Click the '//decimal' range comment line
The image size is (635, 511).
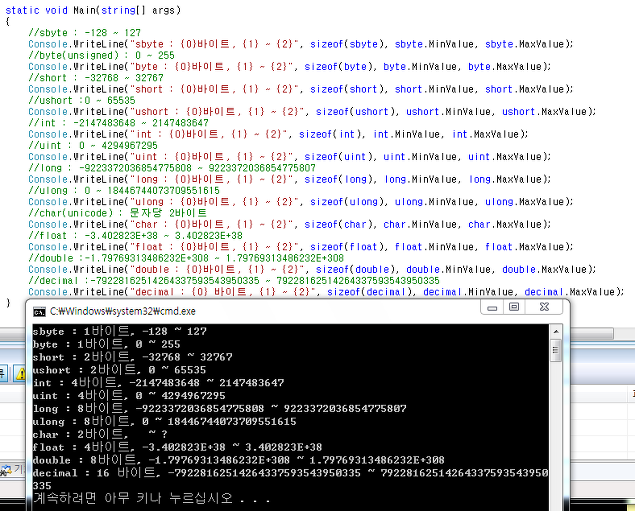(x=234, y=281)
